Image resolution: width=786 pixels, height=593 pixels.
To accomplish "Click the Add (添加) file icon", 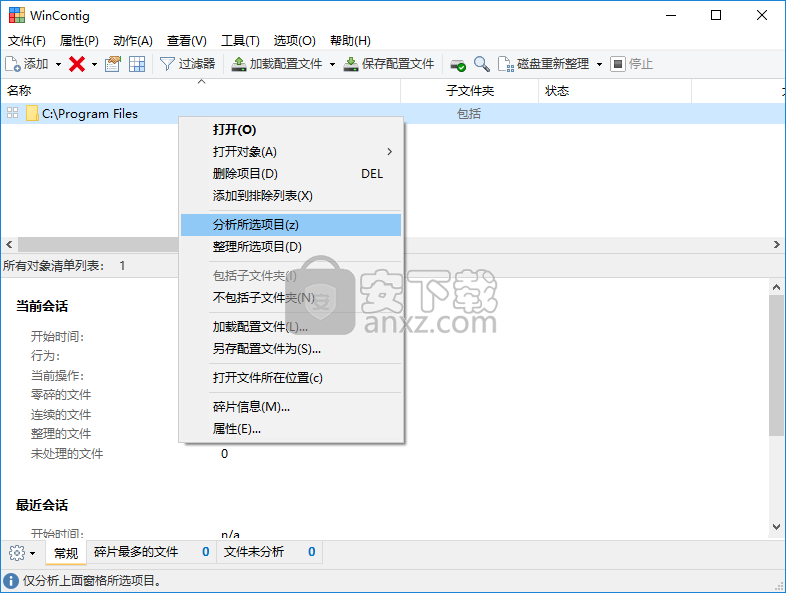I will pos(13,64).
